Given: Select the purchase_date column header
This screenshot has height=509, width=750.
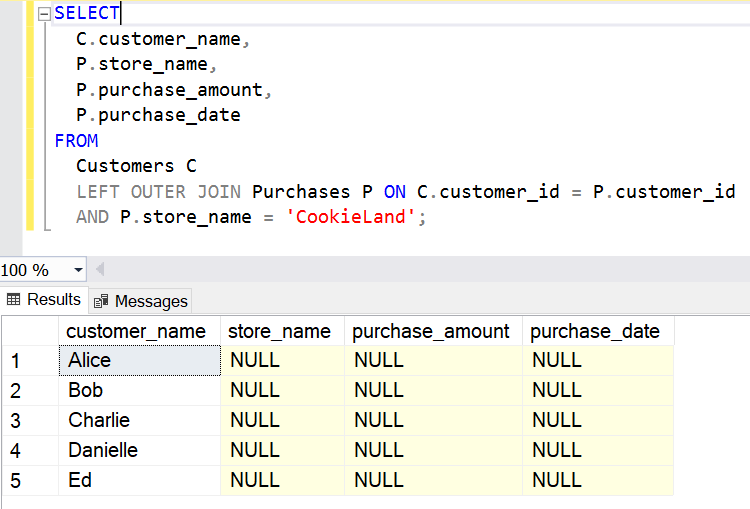Looking at the screenshot, I should [x=595, y=331].
